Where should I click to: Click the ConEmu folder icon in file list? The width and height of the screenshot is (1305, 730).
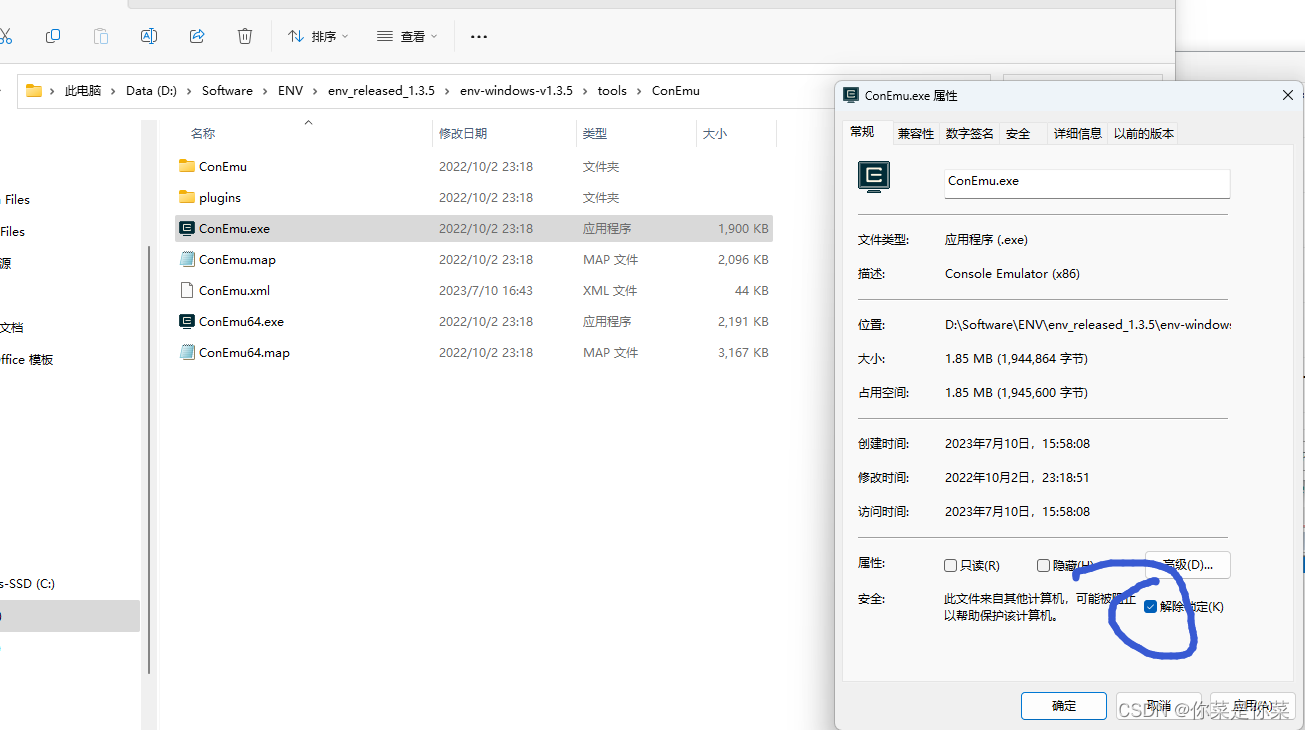187,166
